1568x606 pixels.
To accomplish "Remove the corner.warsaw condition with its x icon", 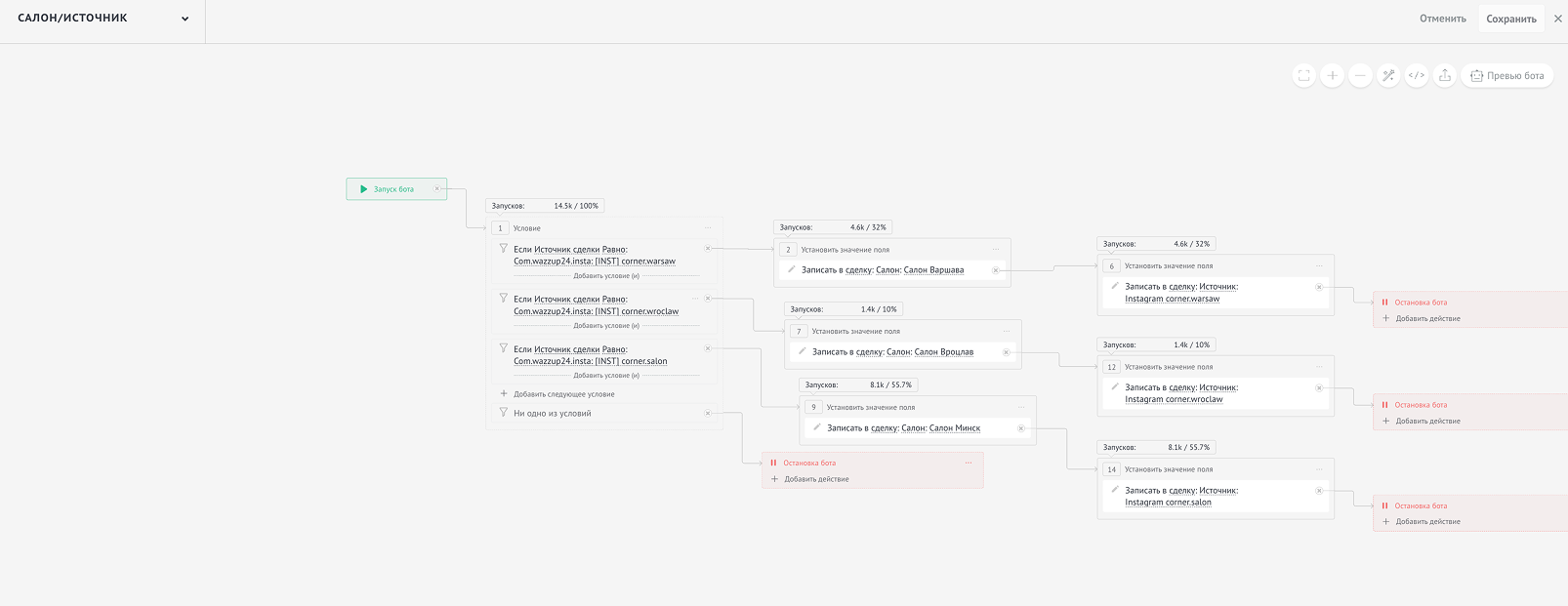I will (x=708, y=248).
